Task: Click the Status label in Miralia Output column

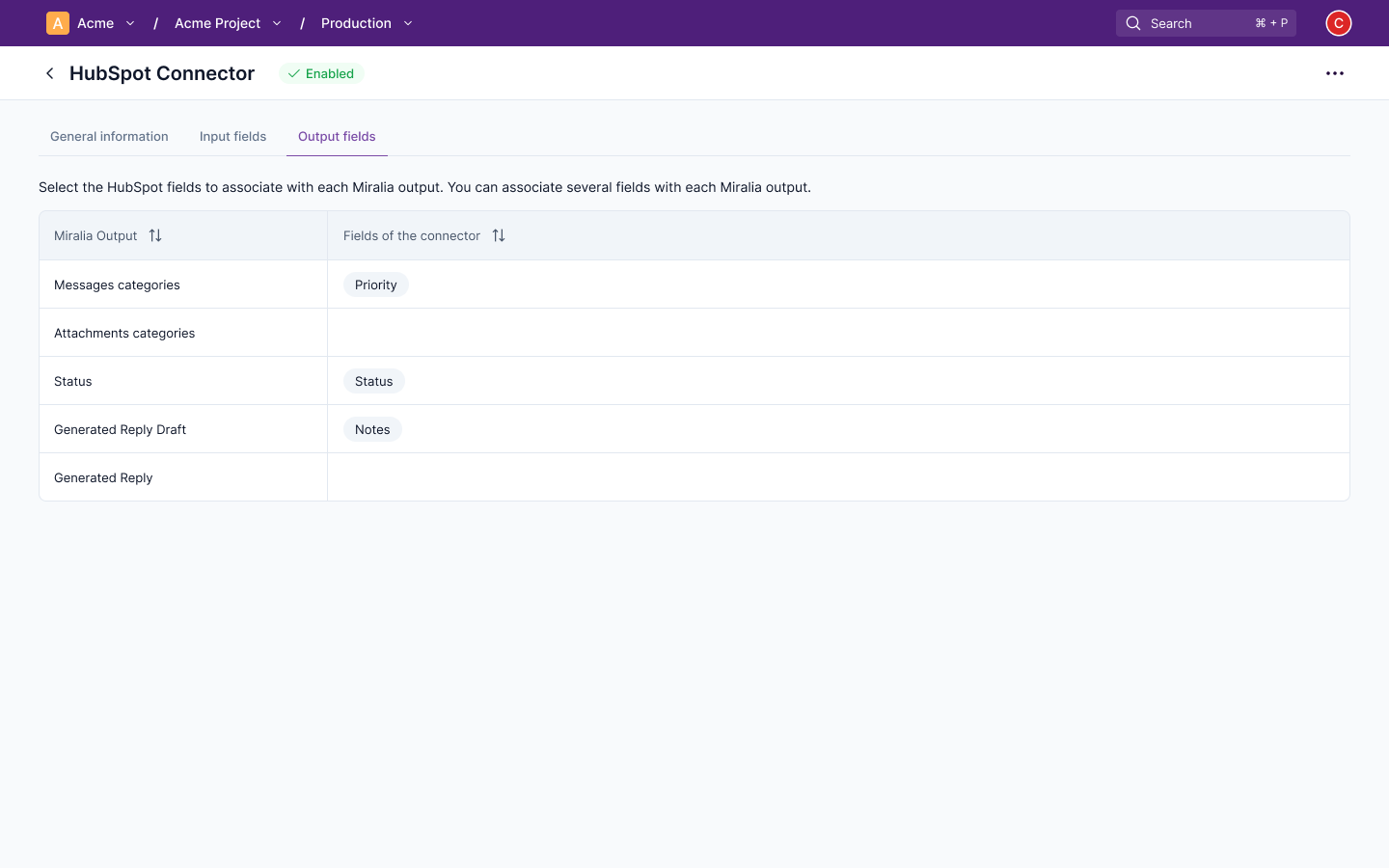Action: (73, 381)
